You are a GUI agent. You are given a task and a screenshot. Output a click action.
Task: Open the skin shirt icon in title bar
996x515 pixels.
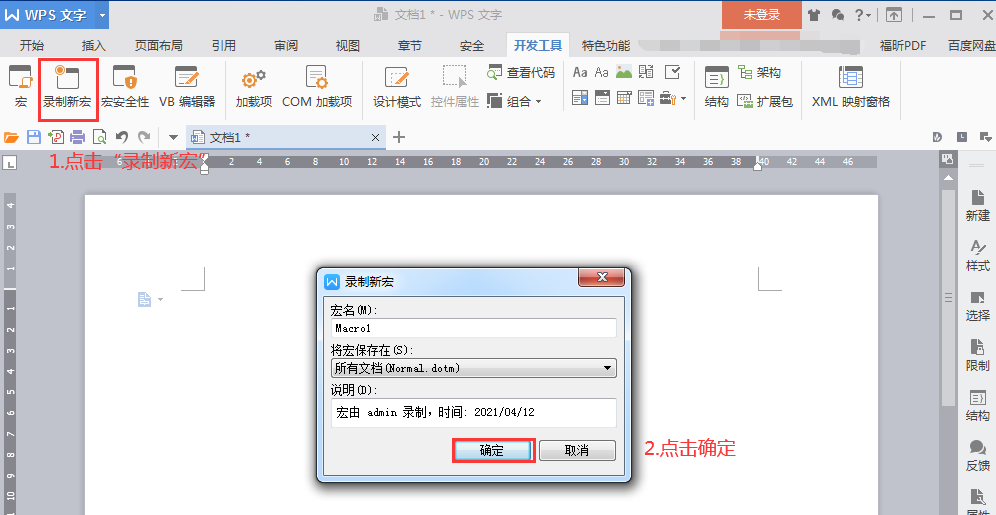click(814, 15)
